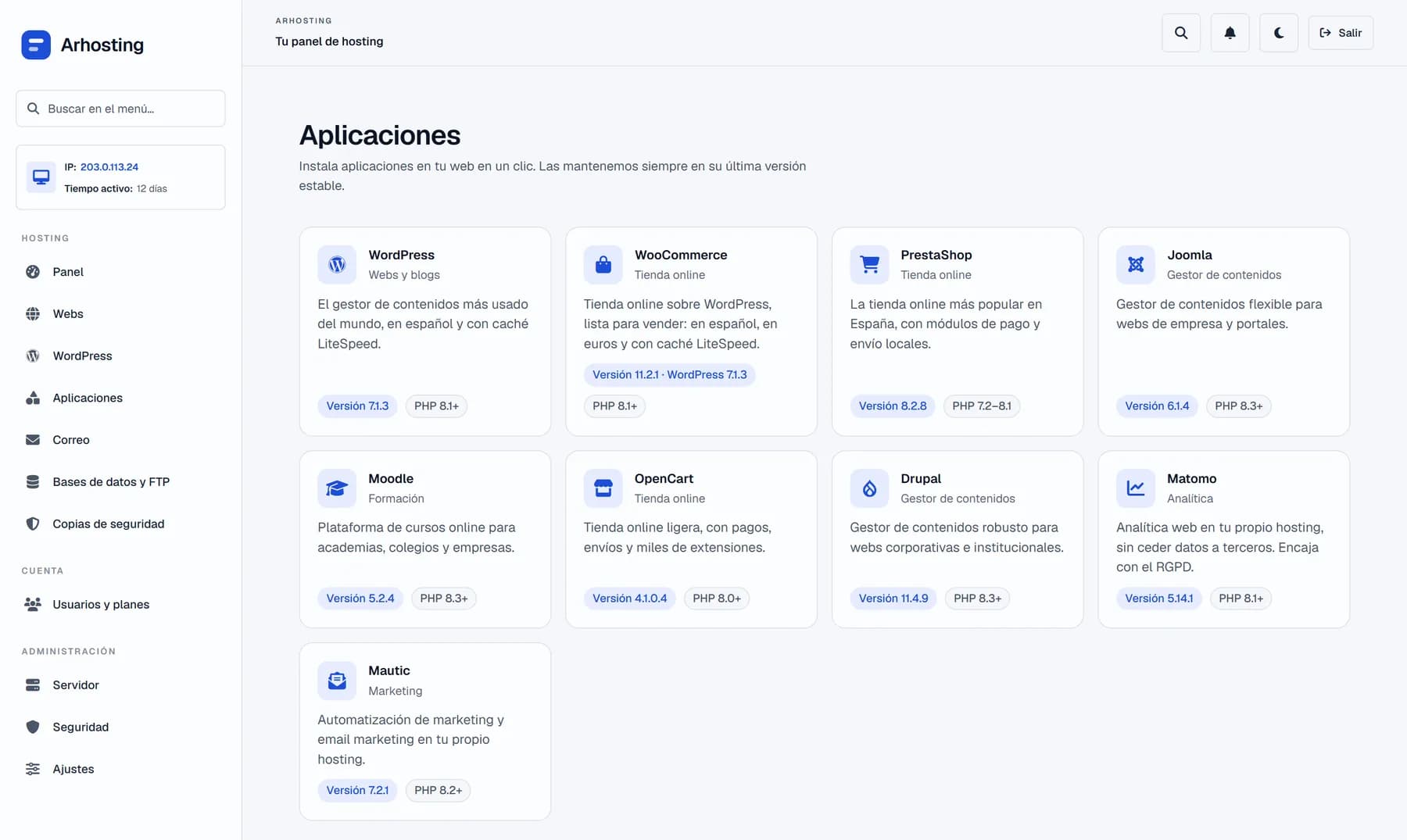Open the search magnifier button in header
1407x840 pixels.
pos(1181,33)
